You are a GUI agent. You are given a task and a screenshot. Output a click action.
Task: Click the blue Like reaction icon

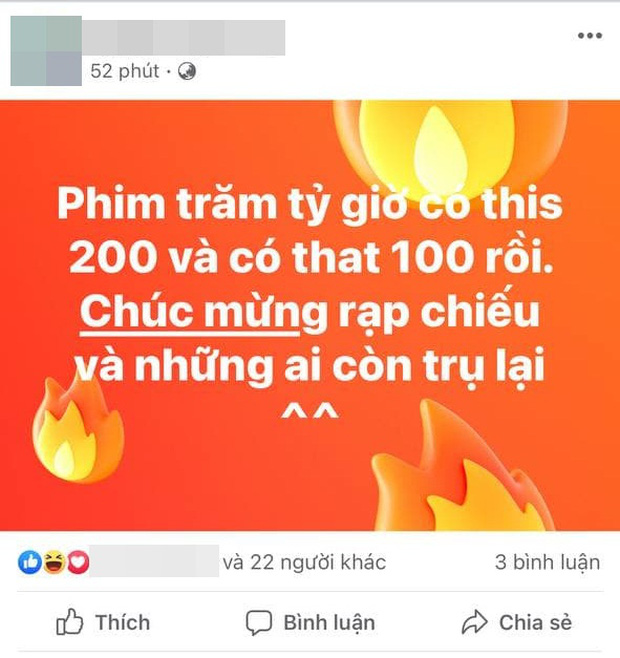coord(30,562)
